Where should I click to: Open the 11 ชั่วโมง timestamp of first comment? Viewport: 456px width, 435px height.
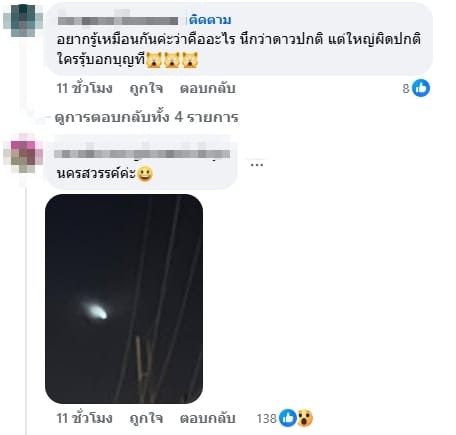click(x=84, y=88)
